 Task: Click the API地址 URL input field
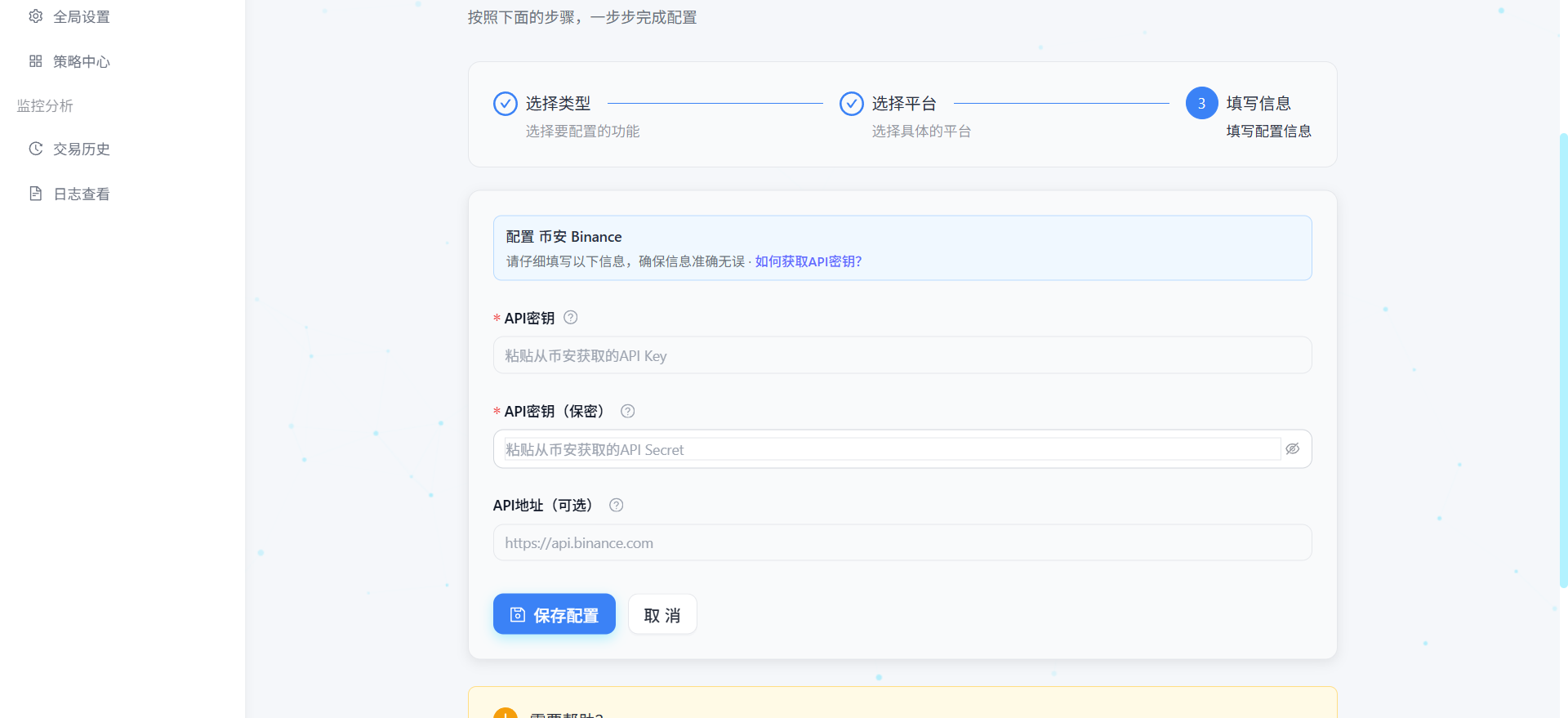click(902, 543)
